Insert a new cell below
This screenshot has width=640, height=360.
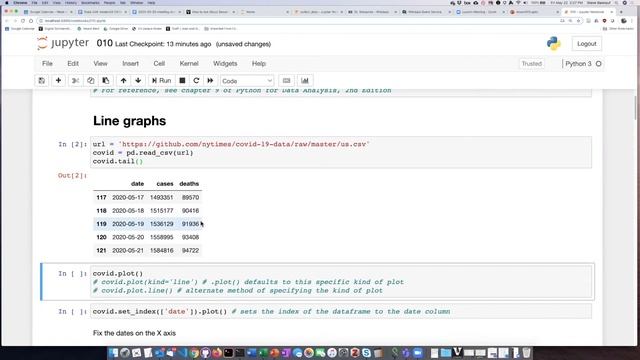58,80
